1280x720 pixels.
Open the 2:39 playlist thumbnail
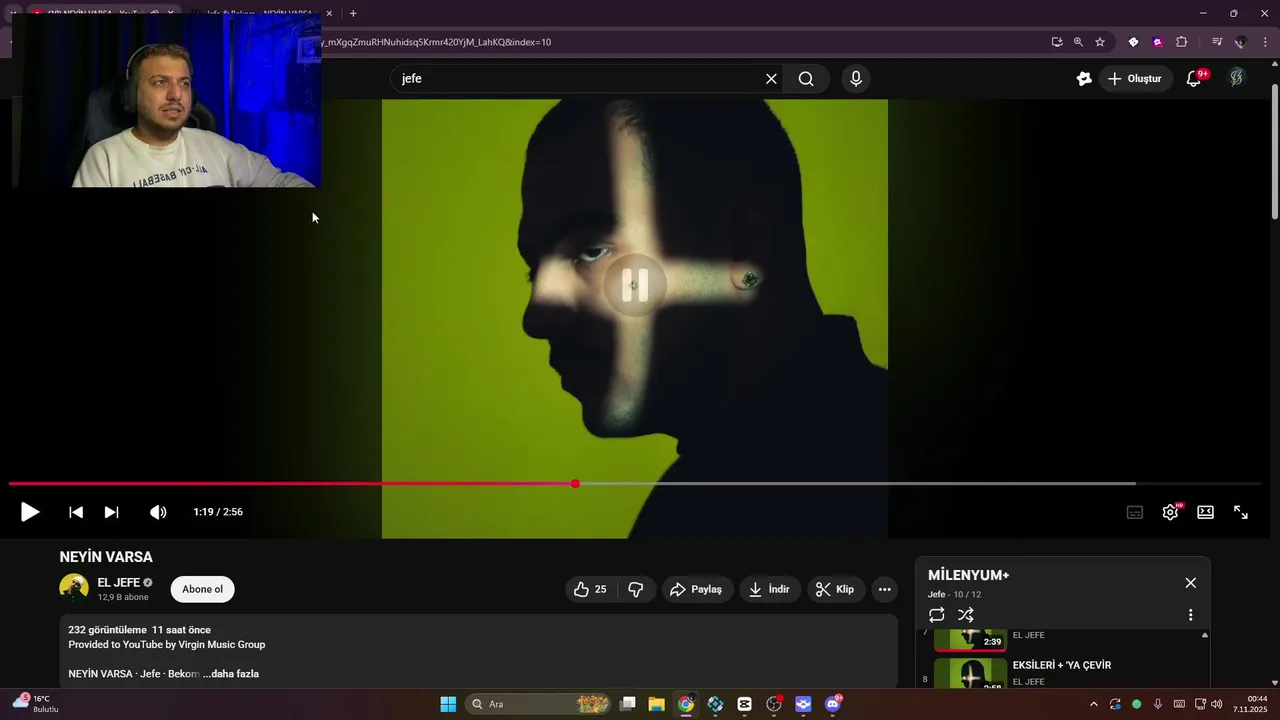(x=970, y=639)
